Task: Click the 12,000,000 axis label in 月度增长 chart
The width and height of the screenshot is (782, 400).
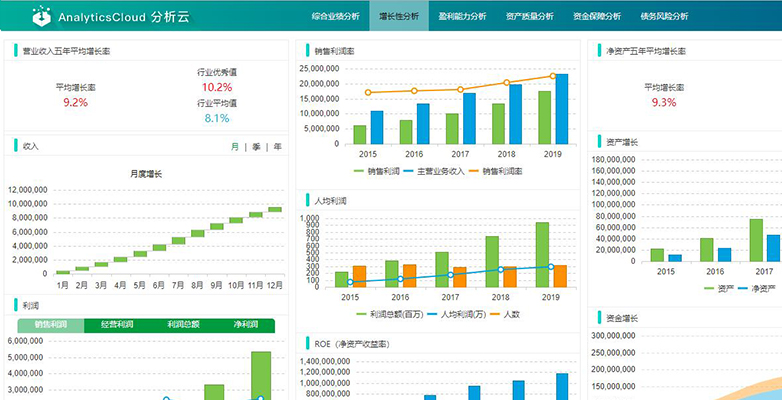Action: click(28, 190)
